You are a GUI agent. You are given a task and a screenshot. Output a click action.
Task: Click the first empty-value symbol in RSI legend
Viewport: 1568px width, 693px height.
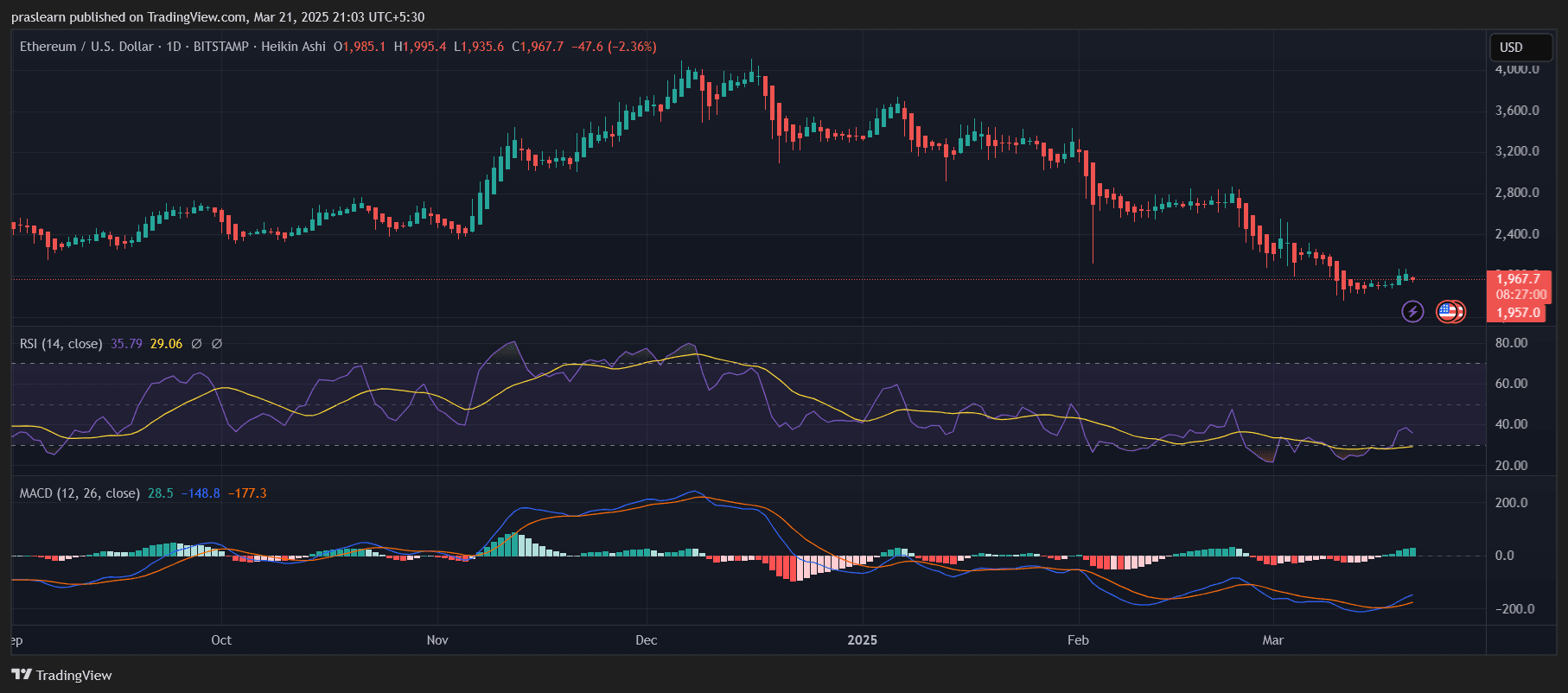click(196, 344)
